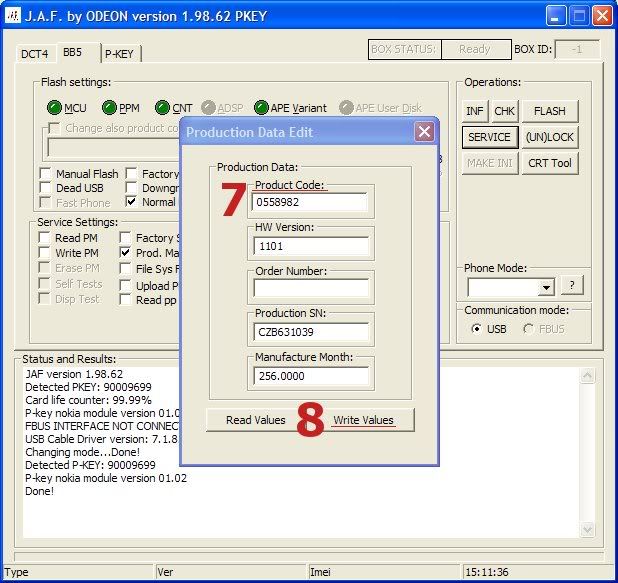
Task: Open the Phone Mode dropdown
Action: point(546,287)
